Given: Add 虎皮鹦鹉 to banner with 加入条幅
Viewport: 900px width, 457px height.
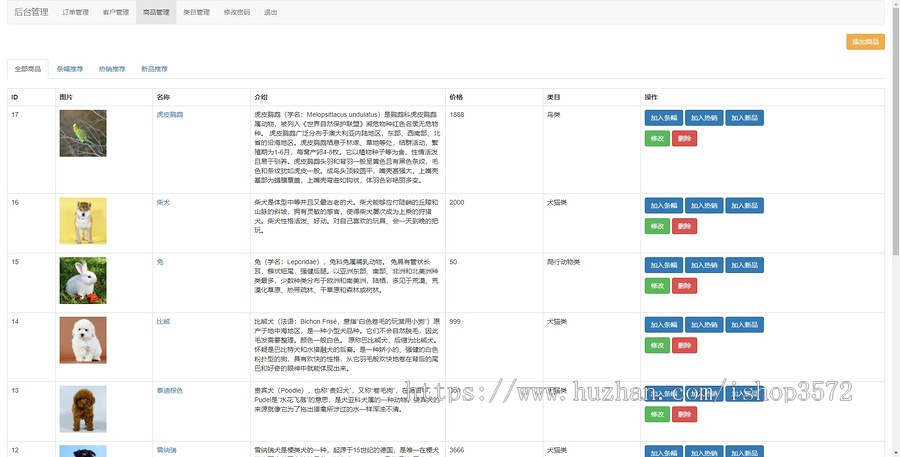Looking at the screenshot, I should 664,118.
